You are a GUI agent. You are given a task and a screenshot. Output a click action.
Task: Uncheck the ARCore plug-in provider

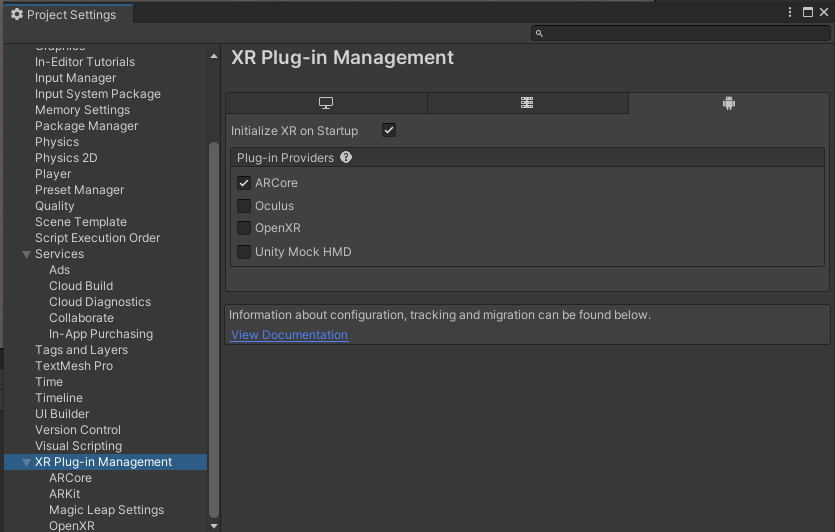click(x=244, y=183)
